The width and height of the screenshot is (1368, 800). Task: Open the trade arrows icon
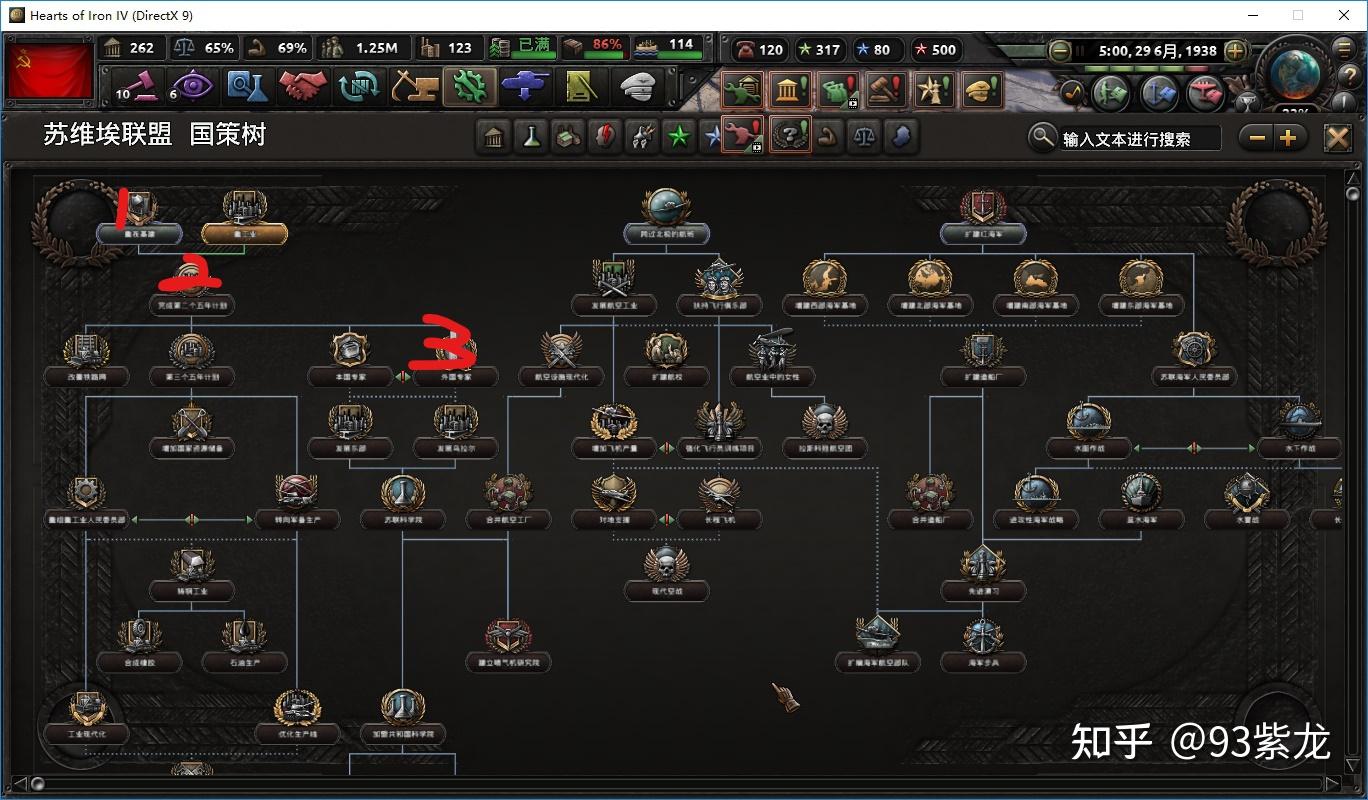[358, 87]
